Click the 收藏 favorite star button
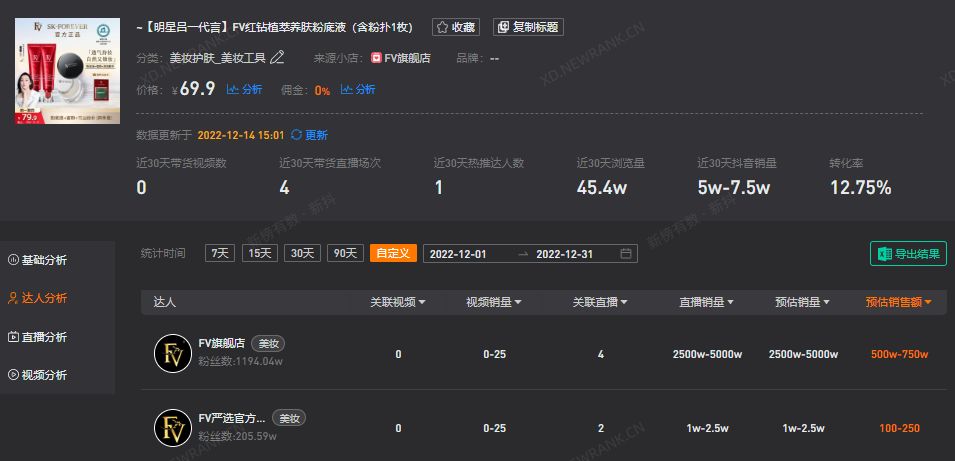Screen dimensions: 955x461 point(456,27)
